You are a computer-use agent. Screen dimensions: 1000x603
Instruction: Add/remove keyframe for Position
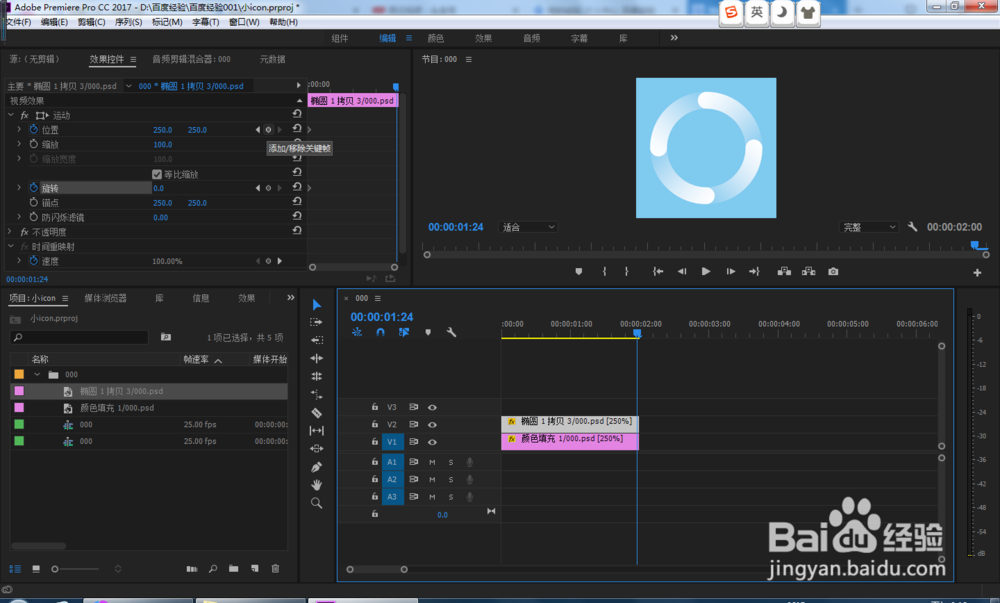click(268, 129)
